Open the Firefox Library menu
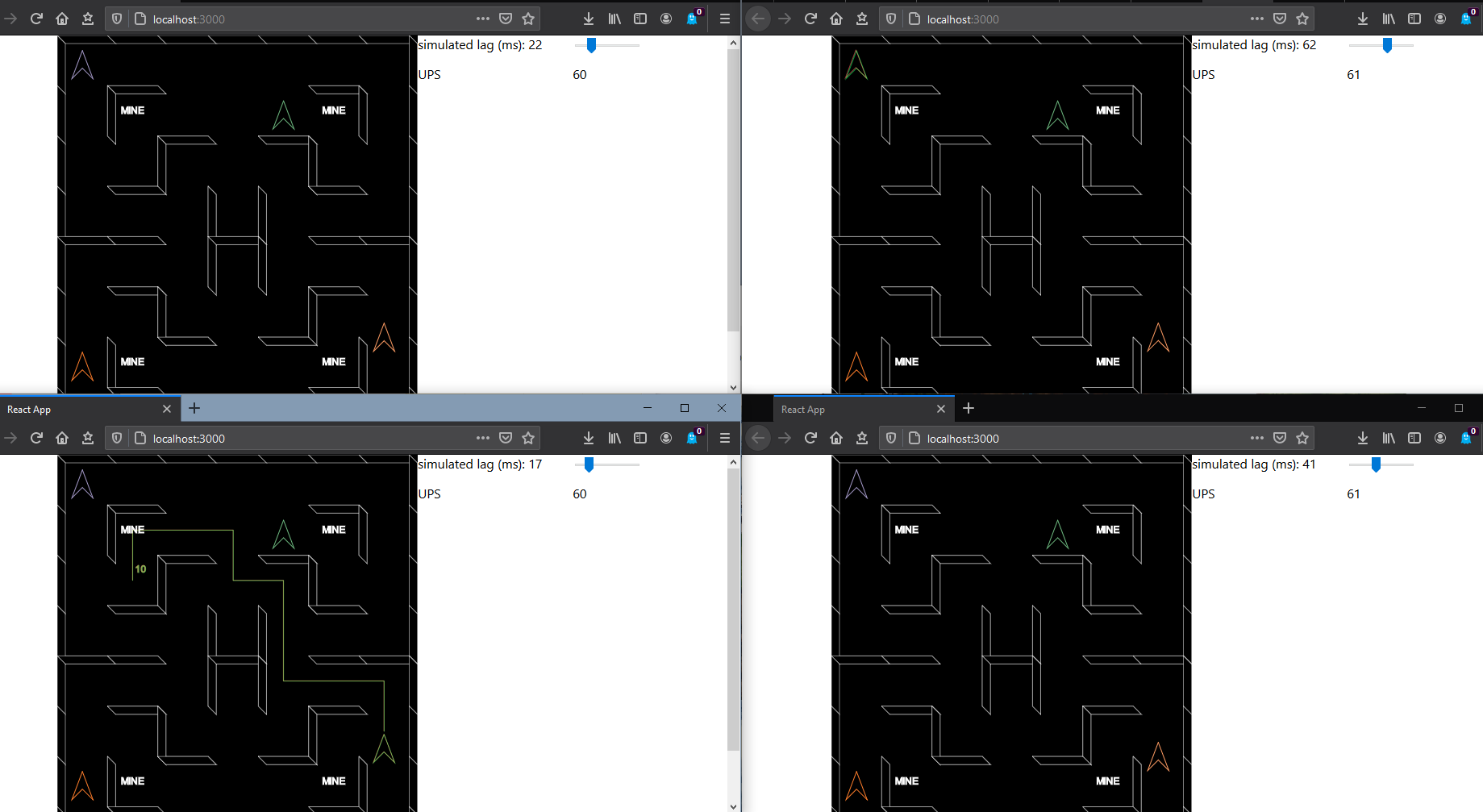Screen dimensions: 1483x812 click(614, 19)
